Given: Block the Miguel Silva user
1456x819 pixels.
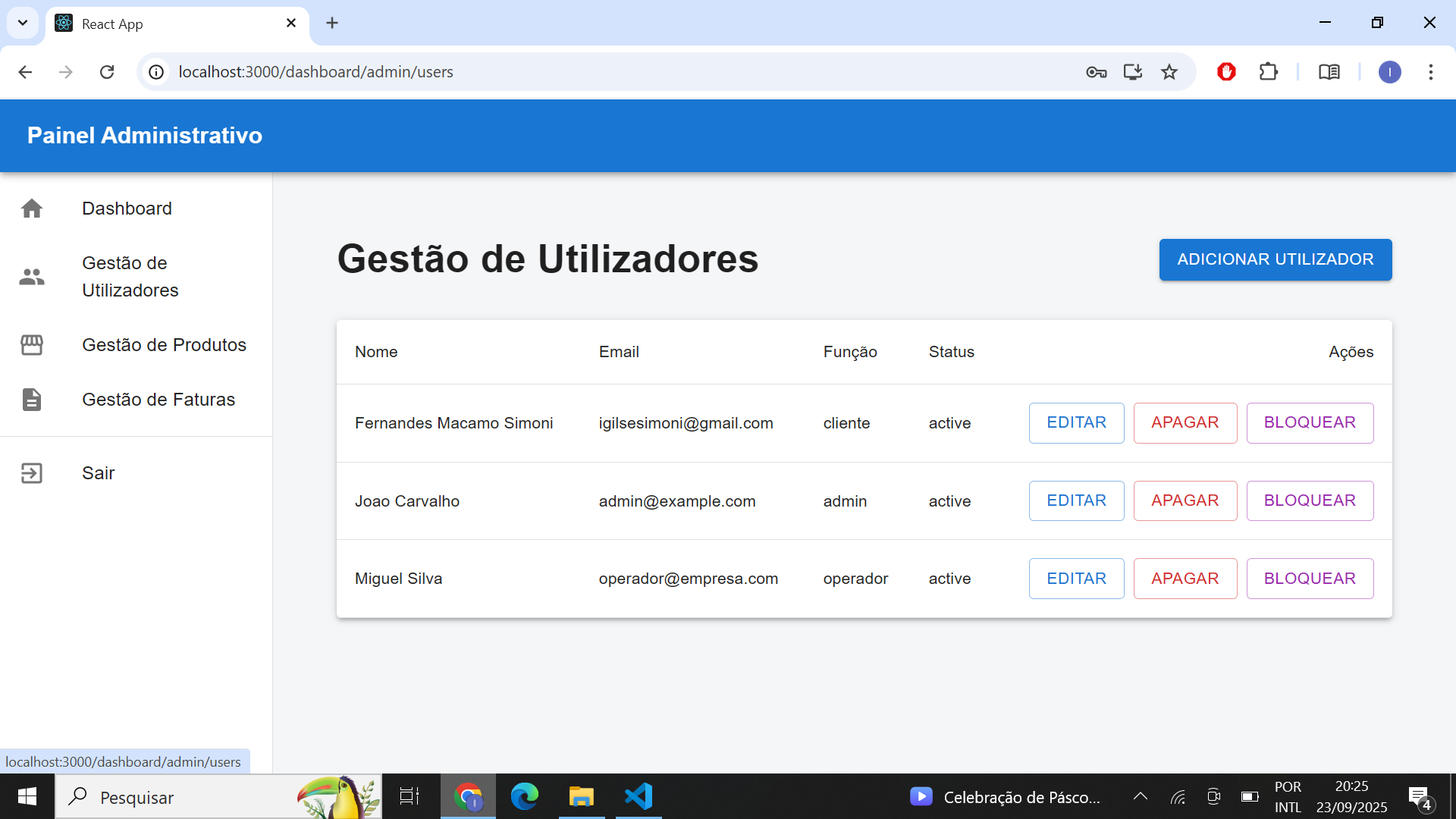Looking at the screenshot, I should click(1310, 579).
